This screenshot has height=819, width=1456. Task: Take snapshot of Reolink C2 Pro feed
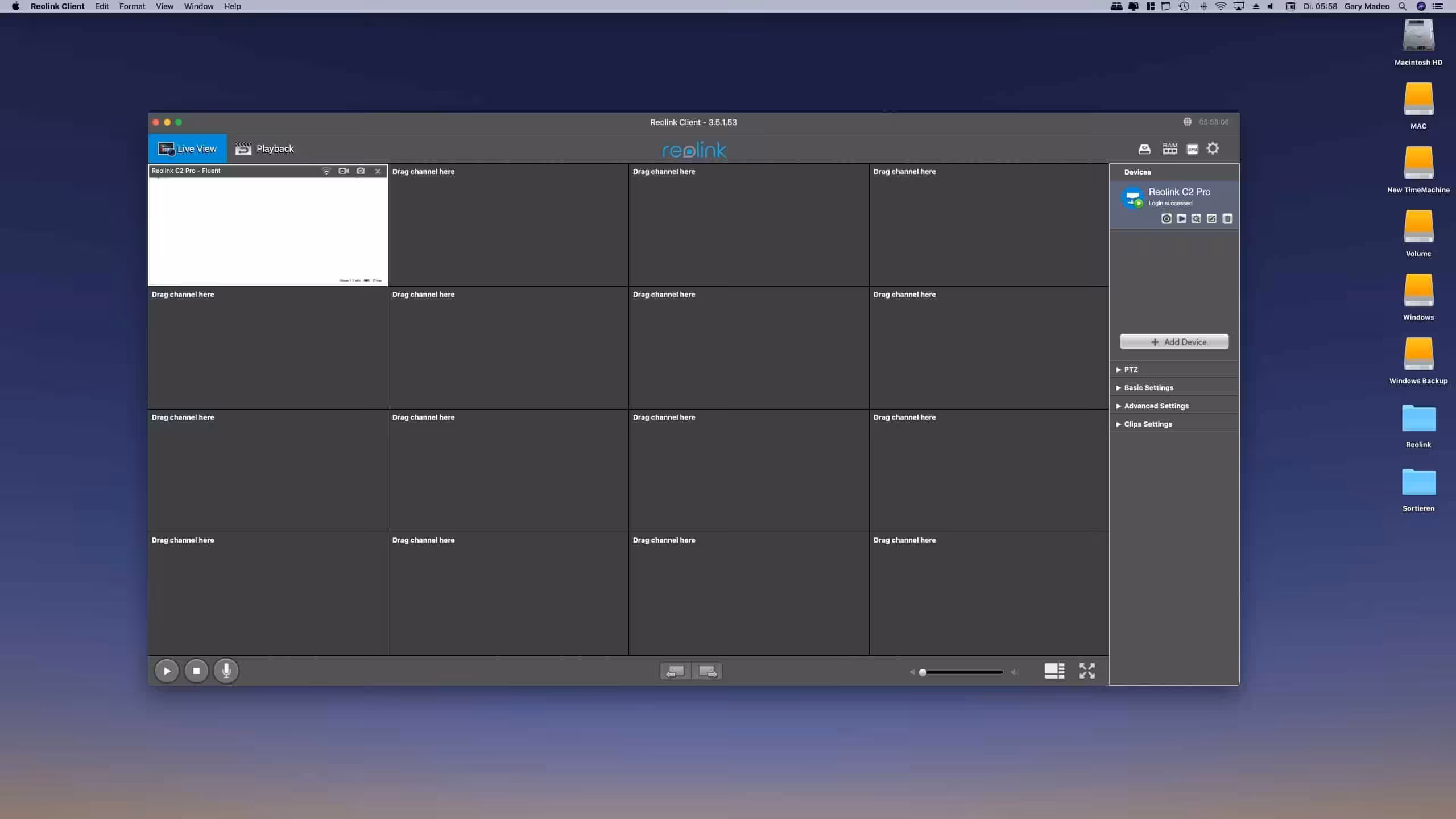(x=361, y=171)
